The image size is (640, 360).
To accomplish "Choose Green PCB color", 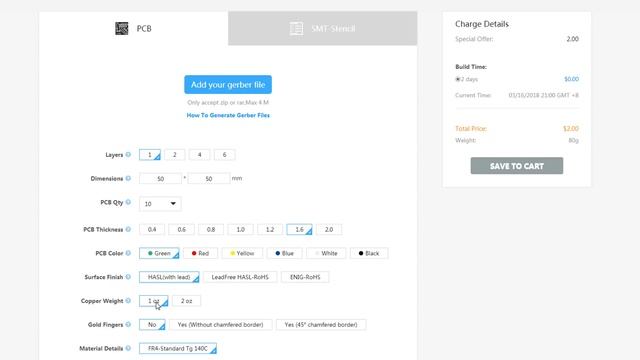I will click(159, 253).
